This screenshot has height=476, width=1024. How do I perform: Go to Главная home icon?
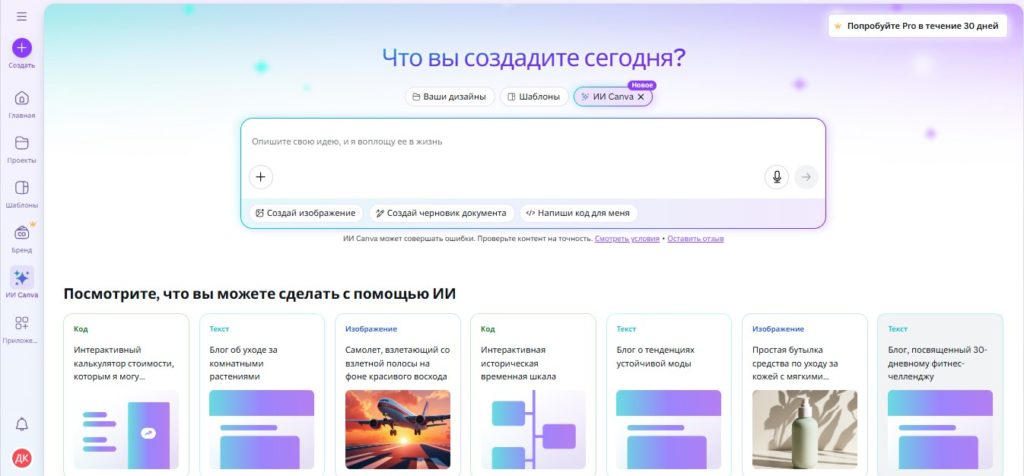click(22, 98)
